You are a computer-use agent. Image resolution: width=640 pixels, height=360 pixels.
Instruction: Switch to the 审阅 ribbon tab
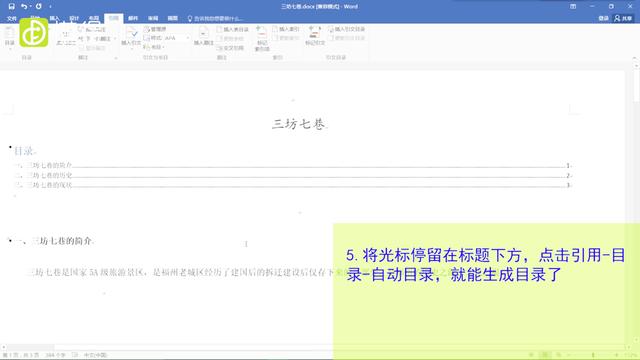153,18
